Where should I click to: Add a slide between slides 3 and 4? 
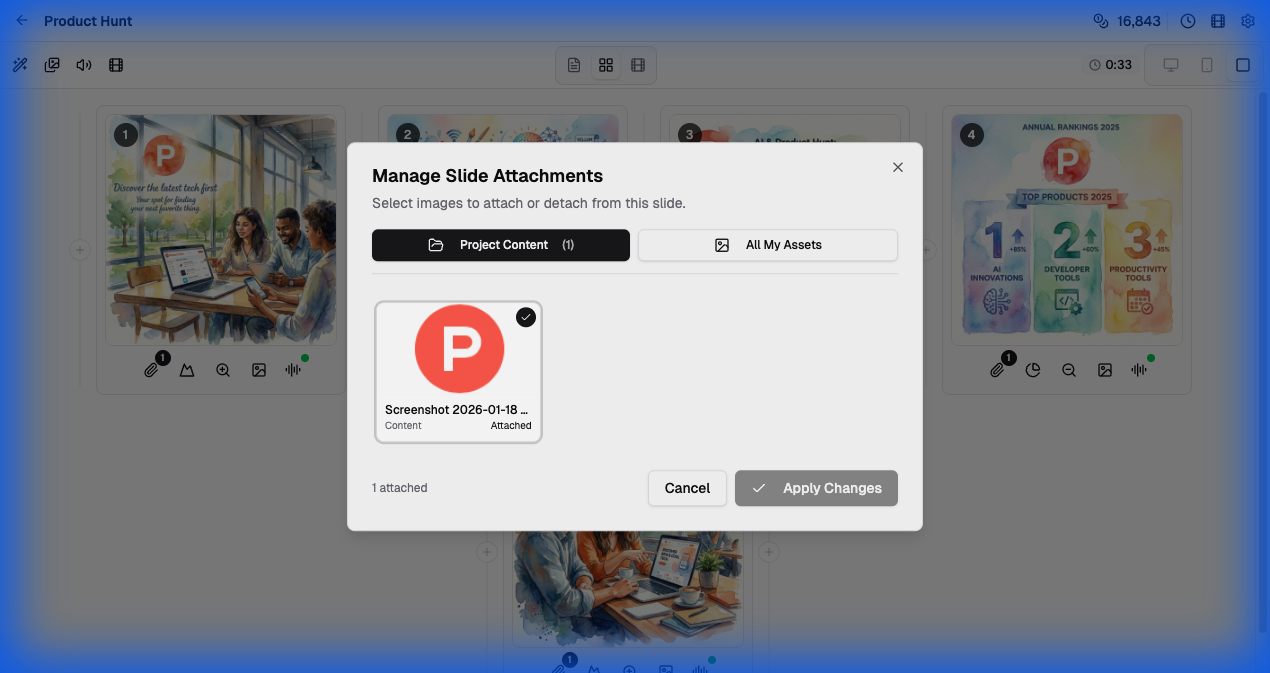(x=927, y=250)
